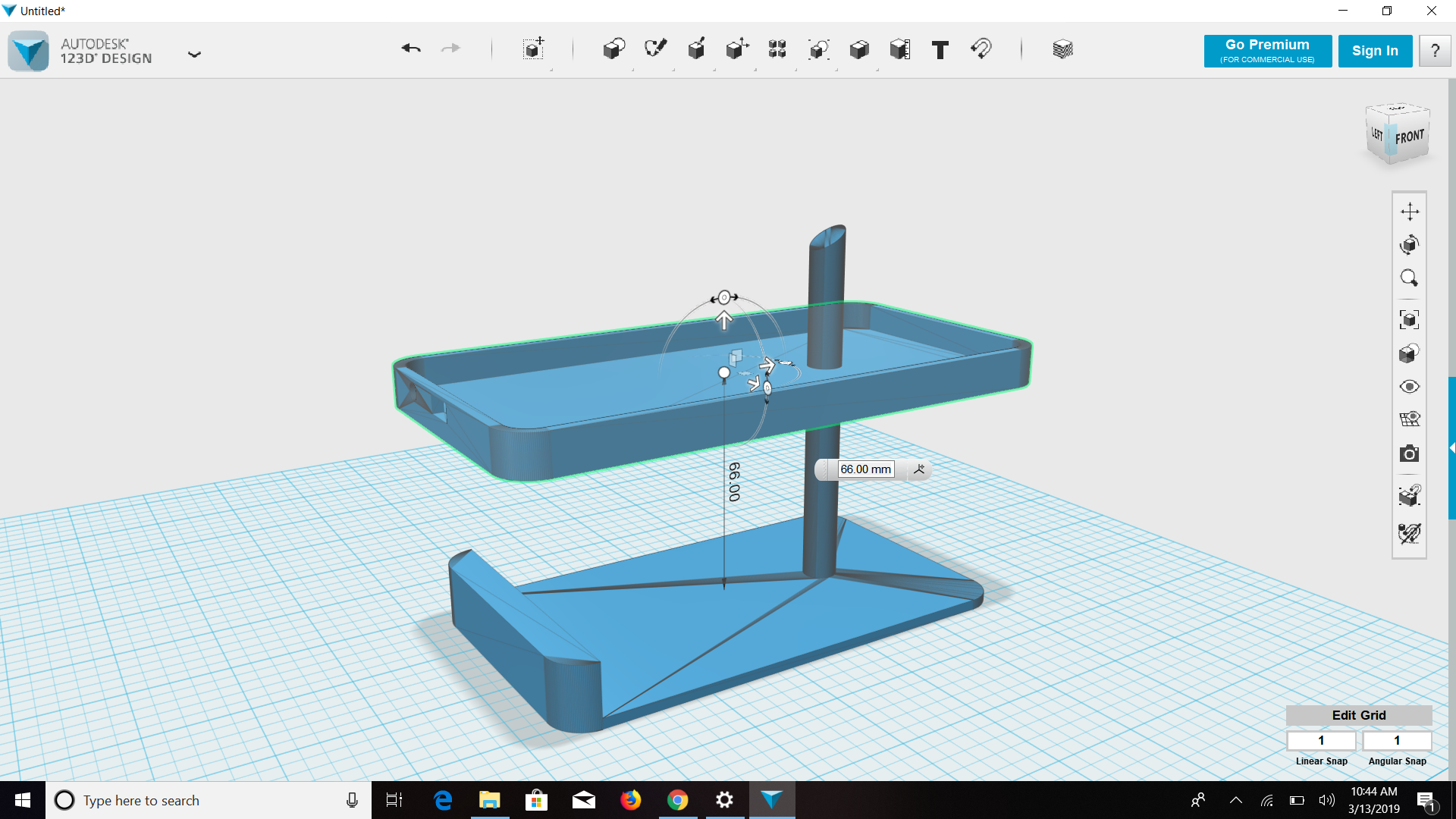Take a screenshot with camera icon
This screenshot has width=1456, height=819.
tap(1409, 454)
